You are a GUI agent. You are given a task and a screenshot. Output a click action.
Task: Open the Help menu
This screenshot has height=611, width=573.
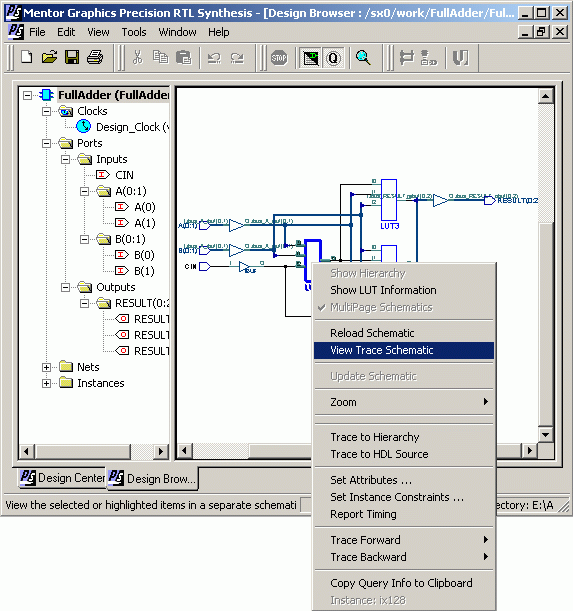point(219,32)
